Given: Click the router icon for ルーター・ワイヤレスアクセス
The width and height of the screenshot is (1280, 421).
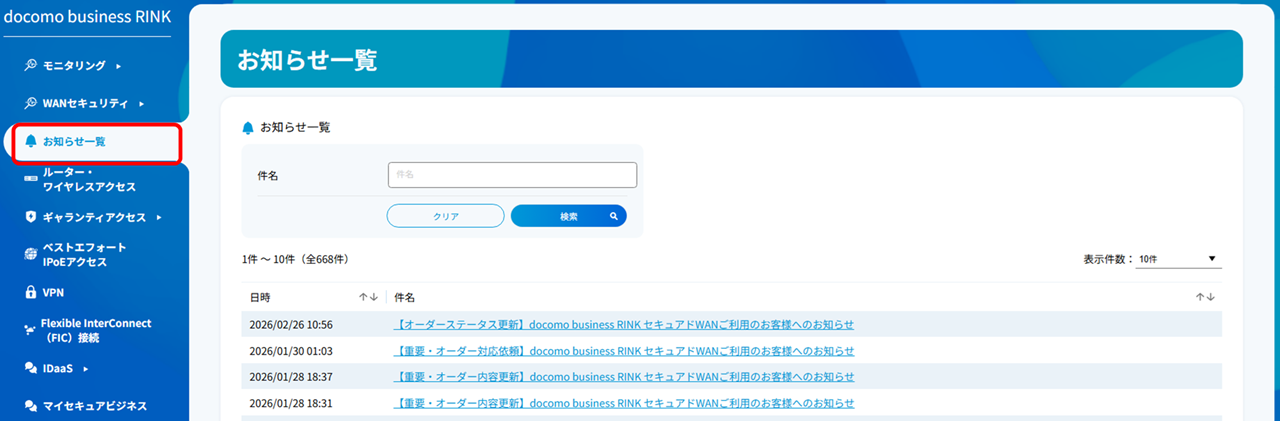Looking at the screenshot, I should point(30,179).
